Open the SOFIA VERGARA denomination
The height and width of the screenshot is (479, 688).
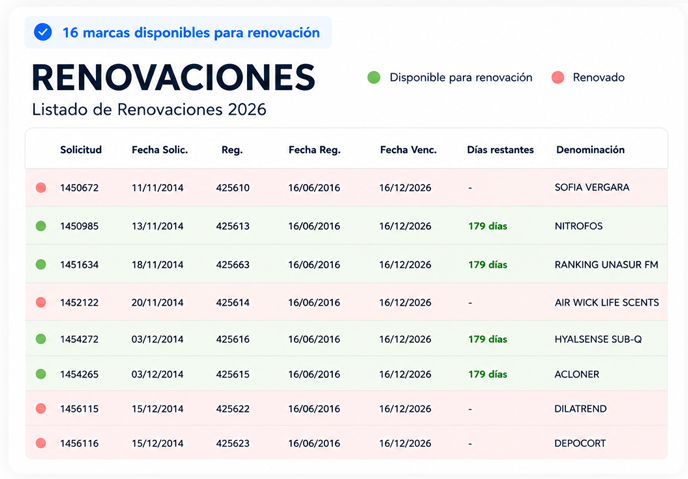point(592,187)
